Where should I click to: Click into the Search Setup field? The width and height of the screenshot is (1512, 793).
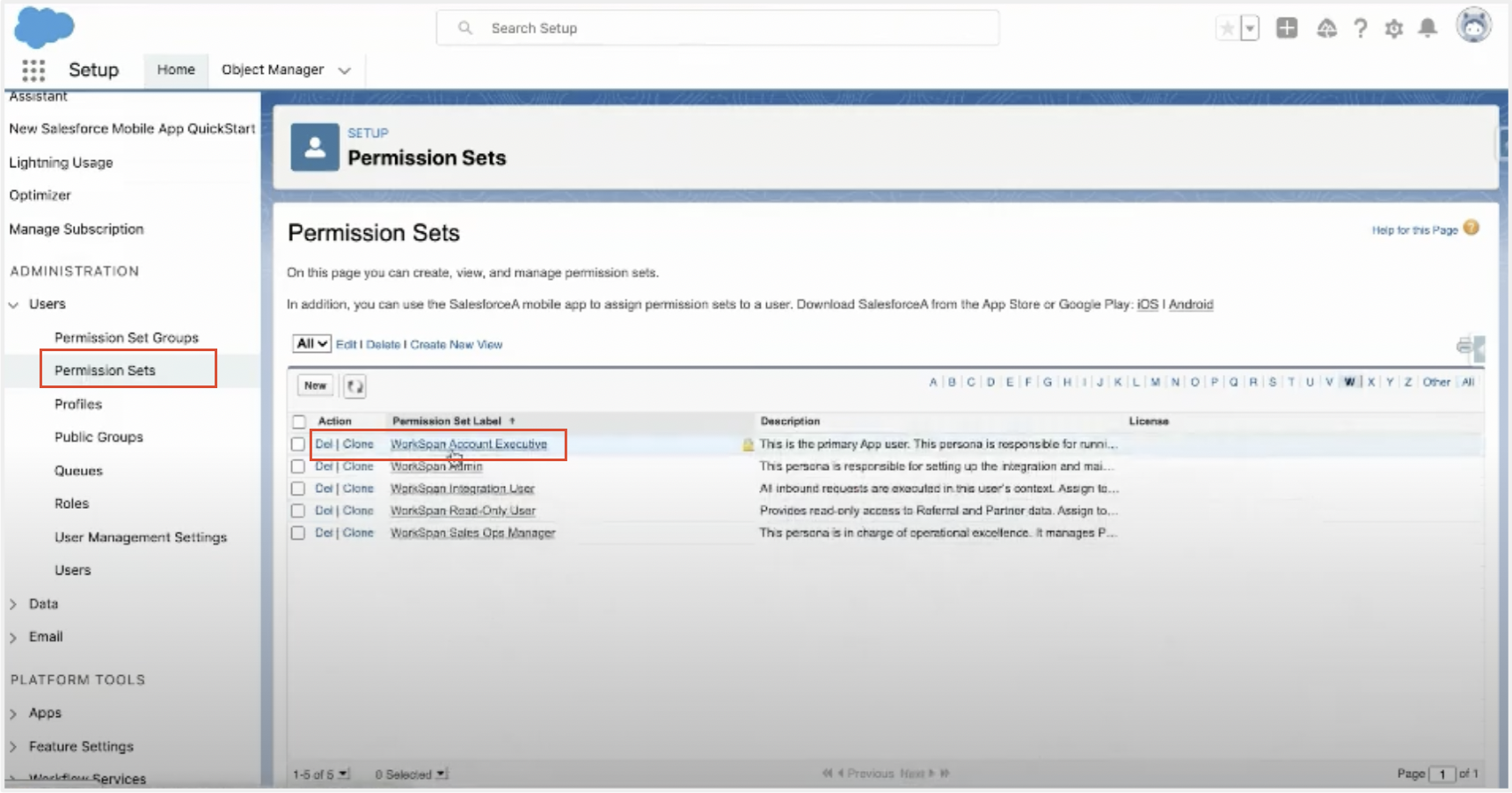[x=718, y=28]
